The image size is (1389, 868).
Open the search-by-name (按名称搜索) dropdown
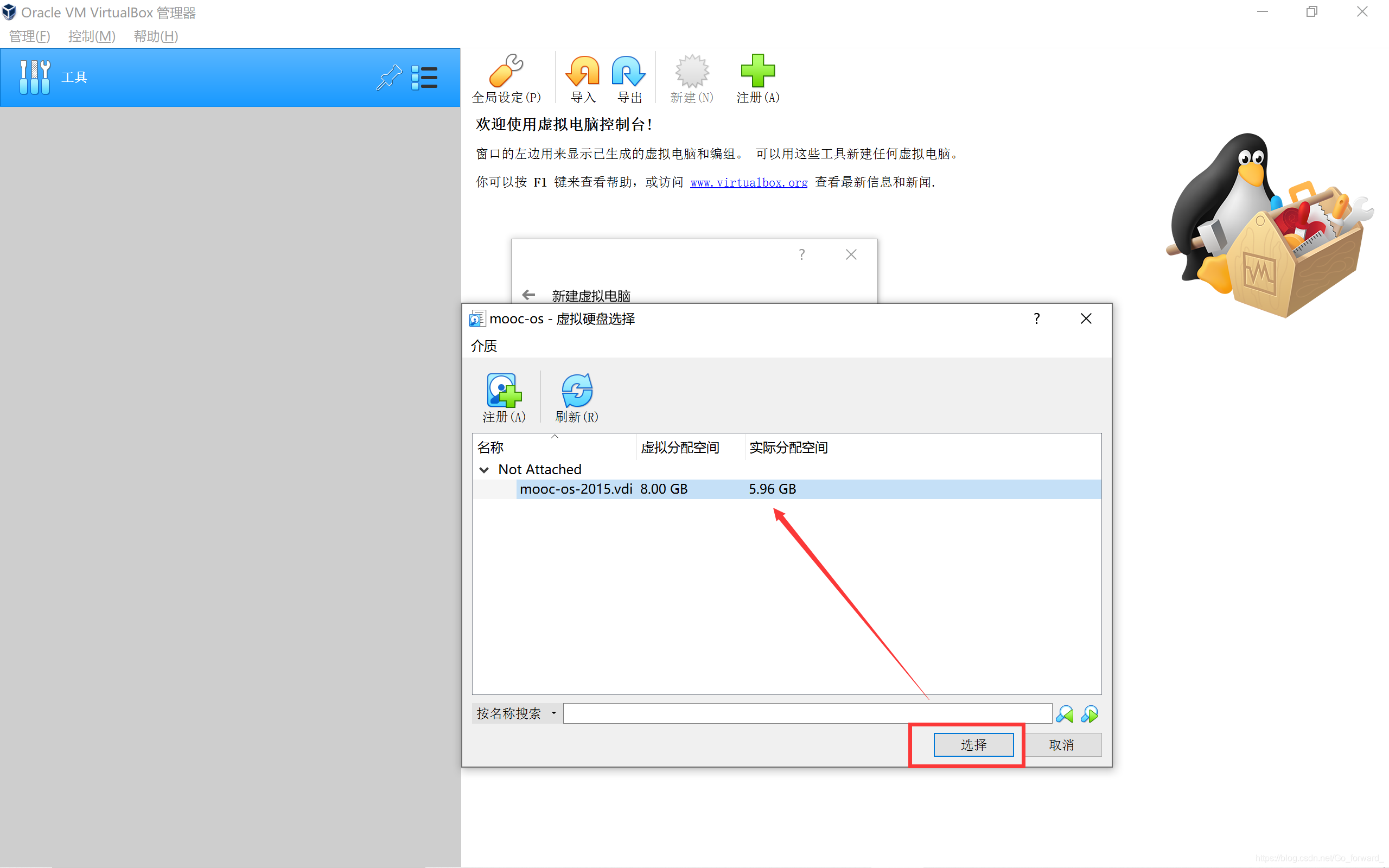[516, 713]
